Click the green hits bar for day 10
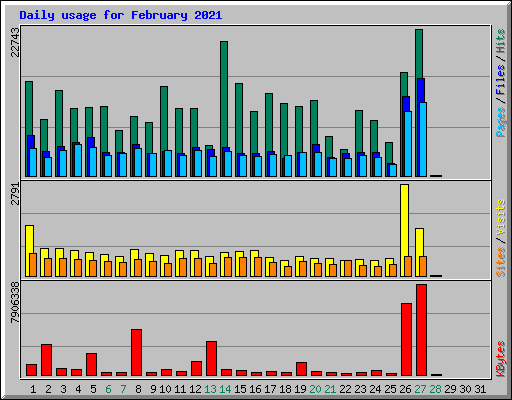This screenshot has width=512, height=400. [x=164, y=118]
